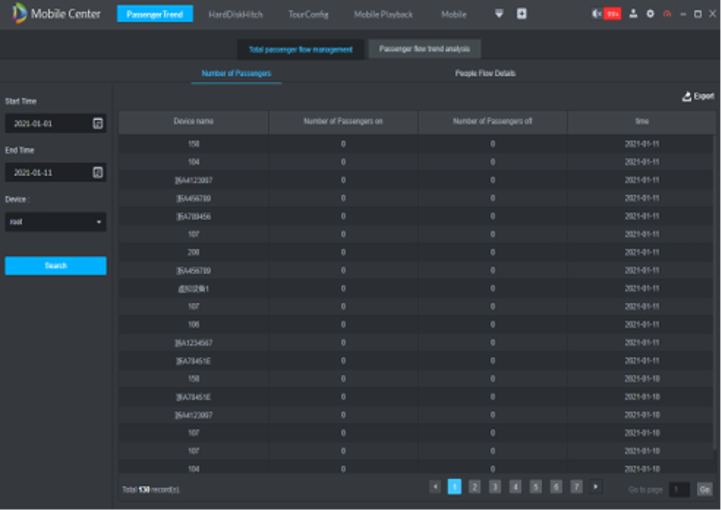Open Passenger flow trend analysis tab

pos(424,49)
